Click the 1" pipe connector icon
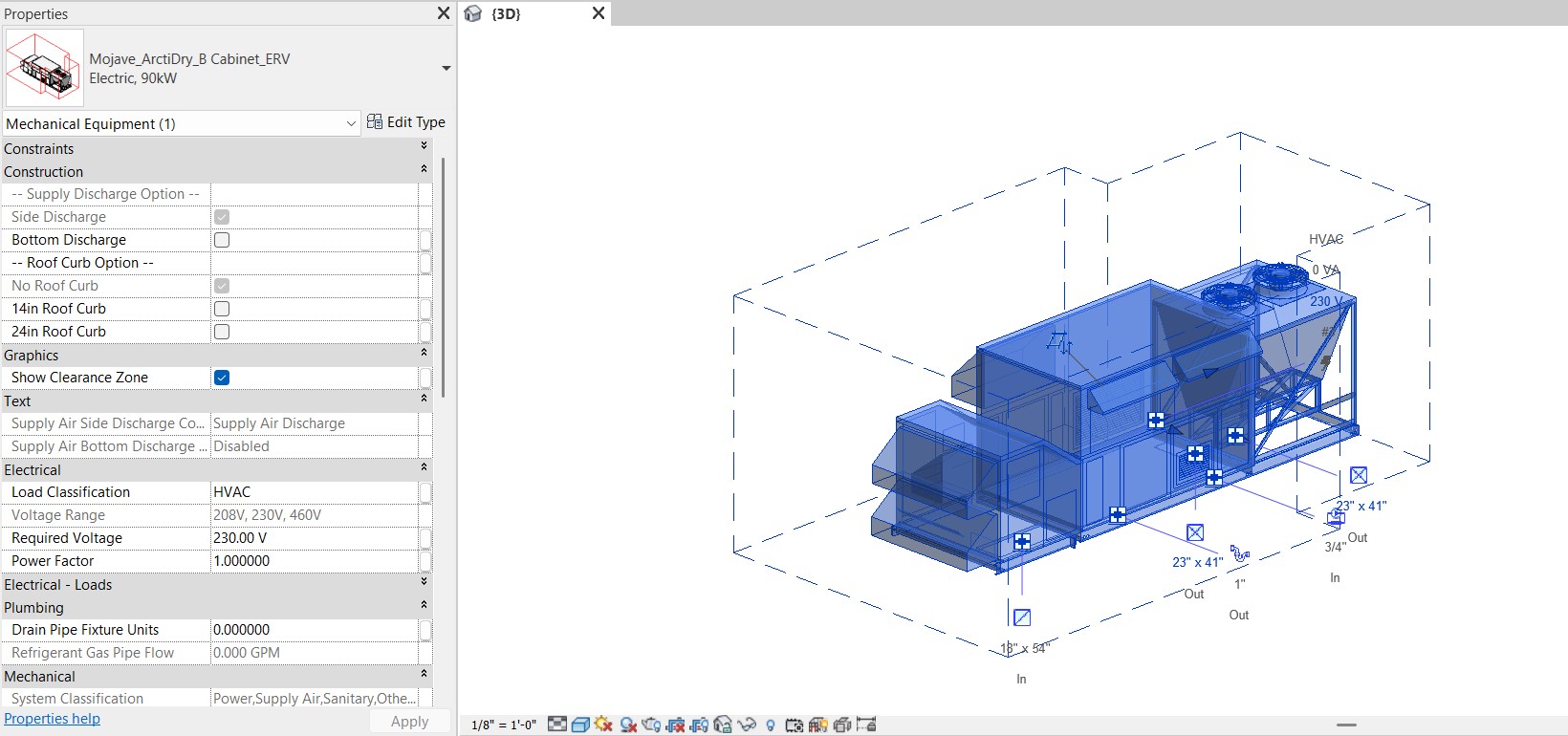 (1240, 553)
